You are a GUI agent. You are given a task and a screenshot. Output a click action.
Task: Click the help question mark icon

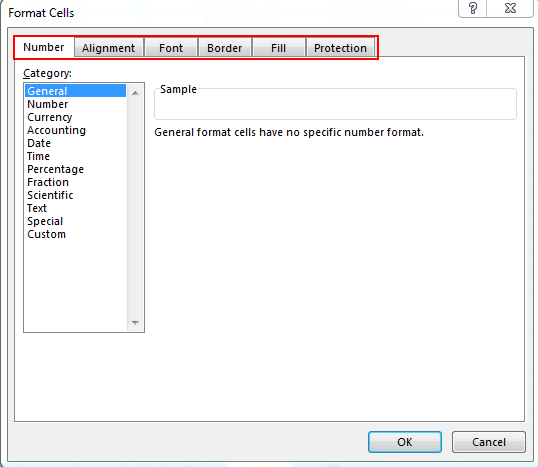473,8
